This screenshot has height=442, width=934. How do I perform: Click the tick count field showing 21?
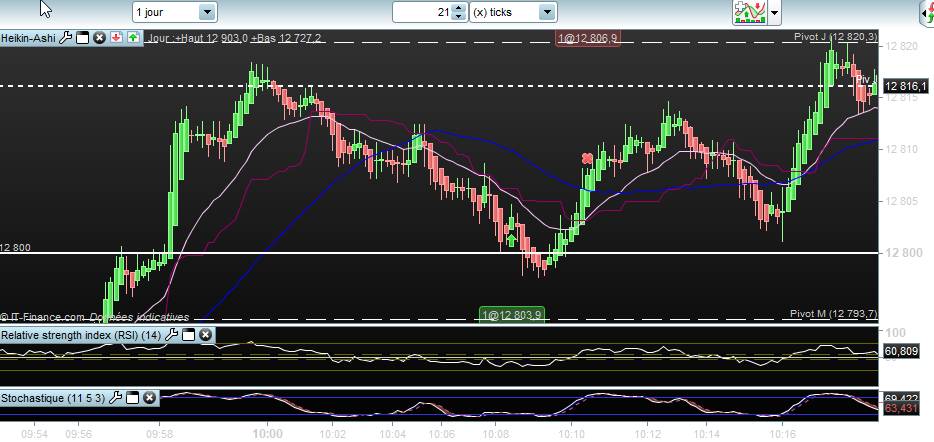pyautogui.click(x=422, y=12)
